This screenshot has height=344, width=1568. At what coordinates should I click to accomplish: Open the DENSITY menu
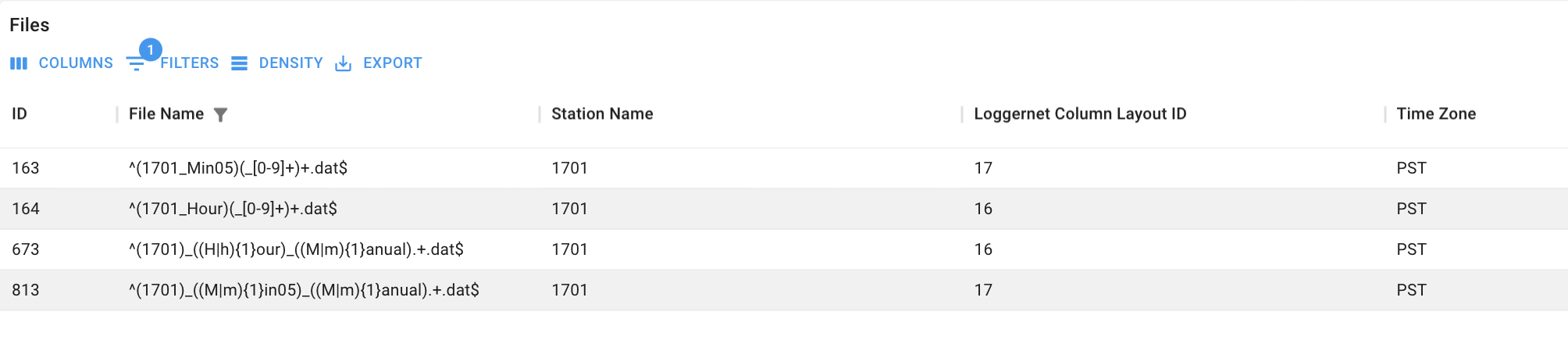[290, 63]
